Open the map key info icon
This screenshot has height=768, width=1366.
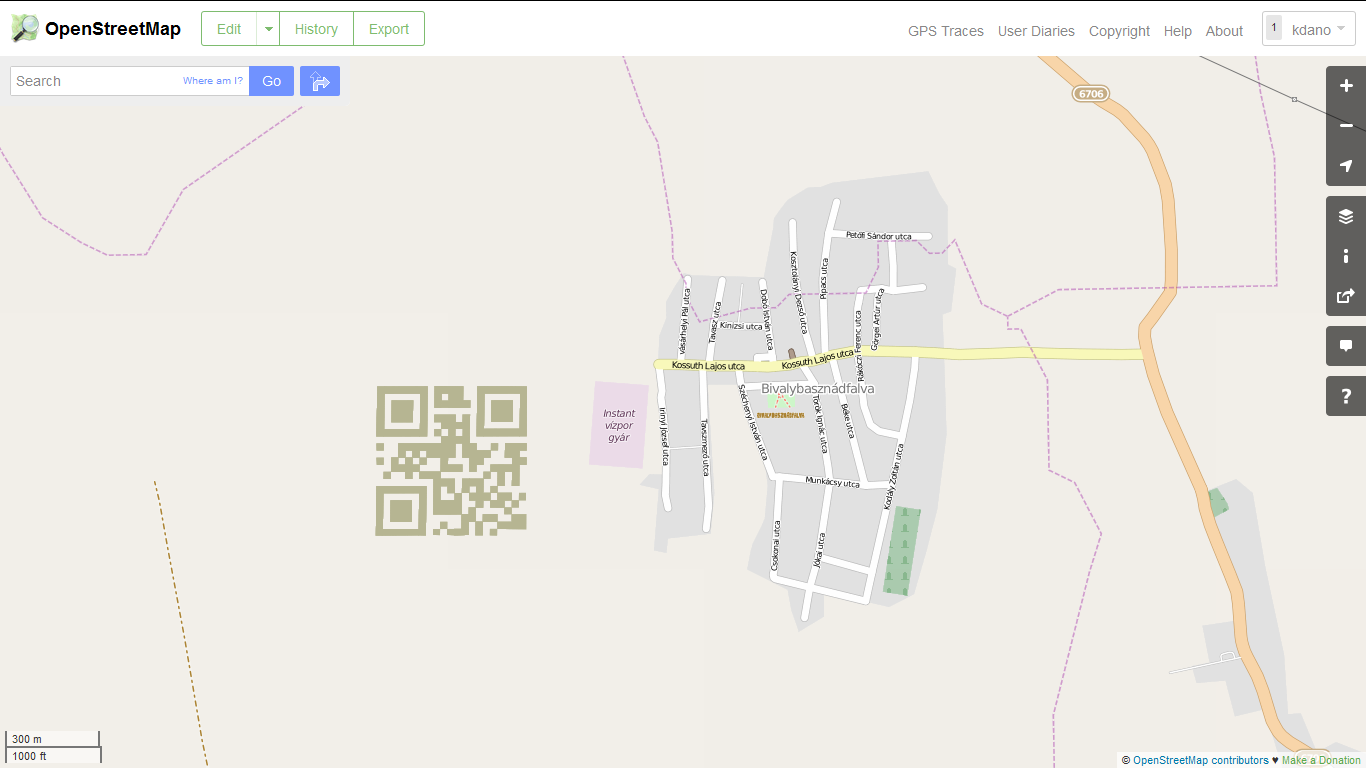(1346, 256)
